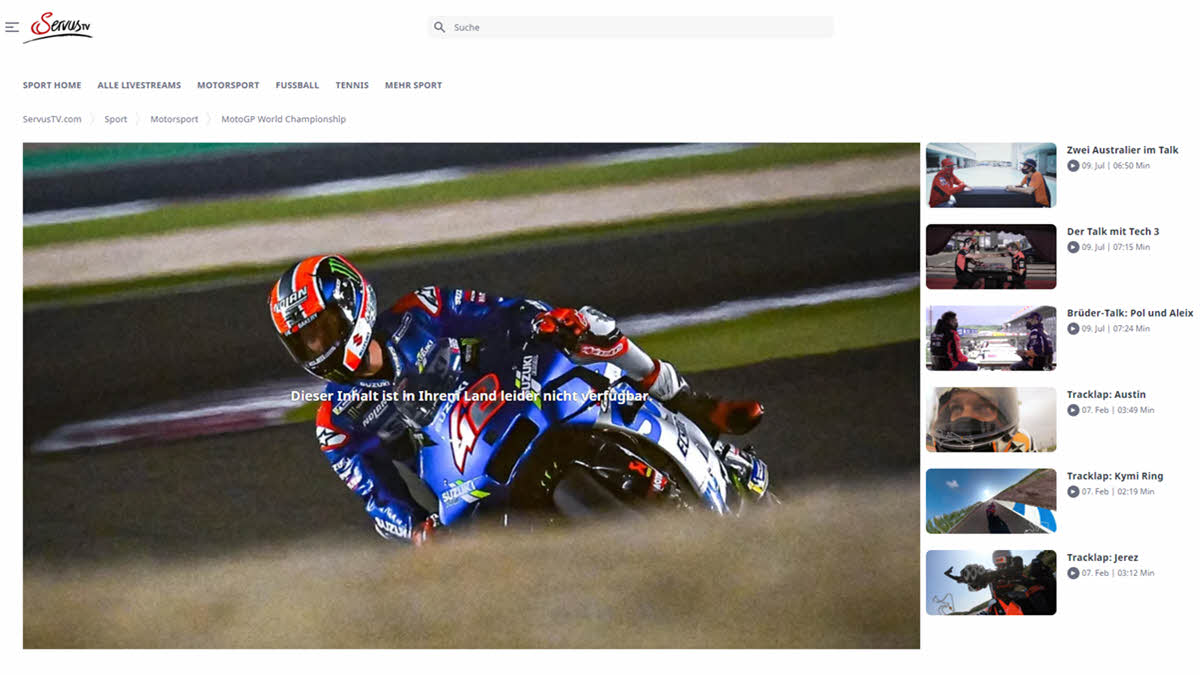1200x675 pixels.
Task: Click play icon under Tracklap: Austin
Action: coord(1073,410)
